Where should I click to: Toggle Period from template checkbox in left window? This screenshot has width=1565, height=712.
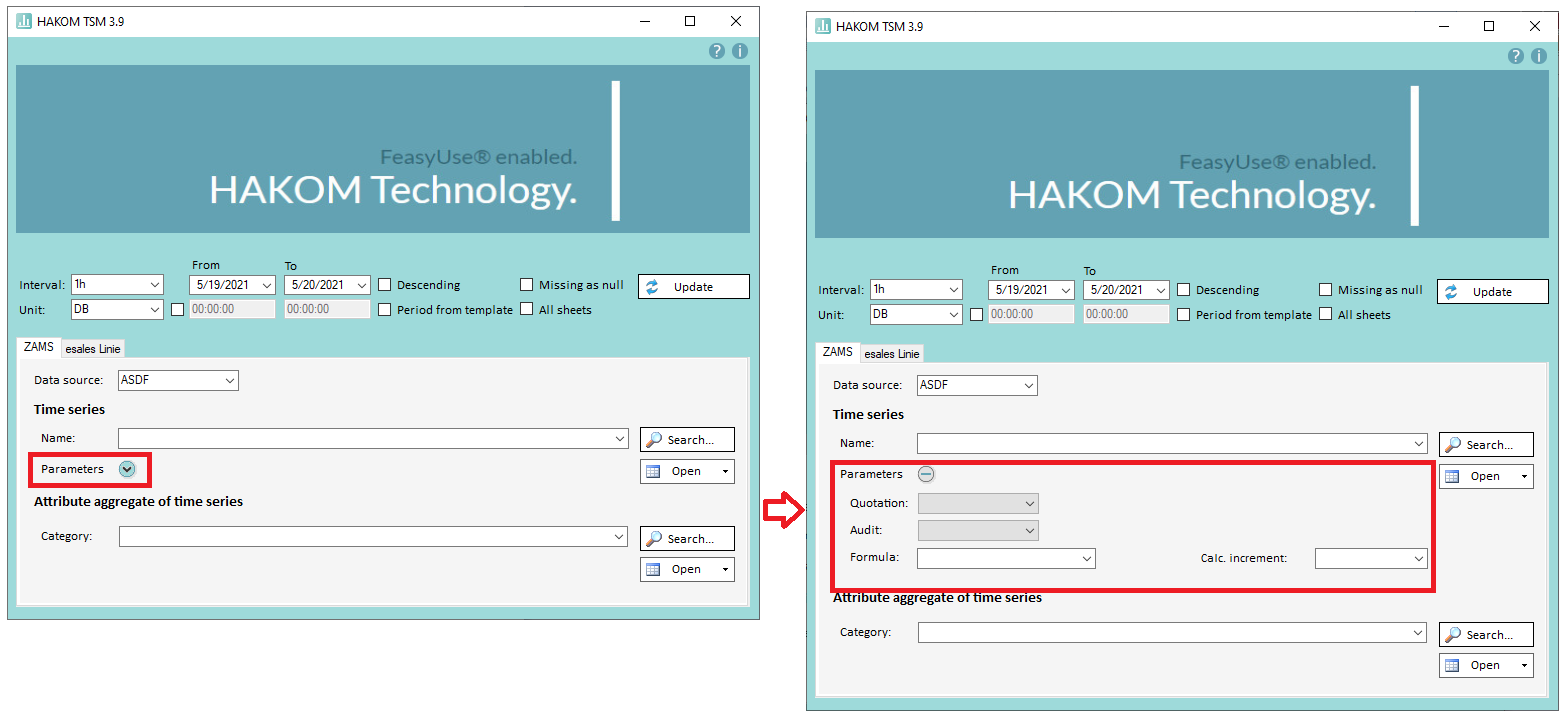(385, 310)
